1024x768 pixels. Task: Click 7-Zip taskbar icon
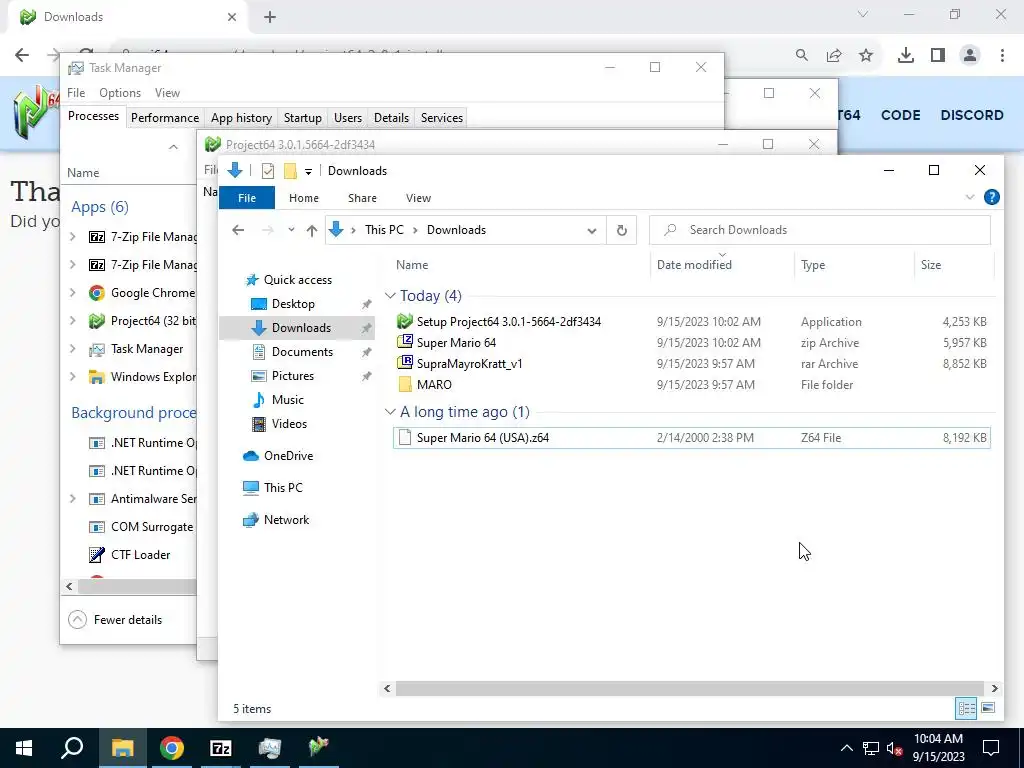coord(221,748)
